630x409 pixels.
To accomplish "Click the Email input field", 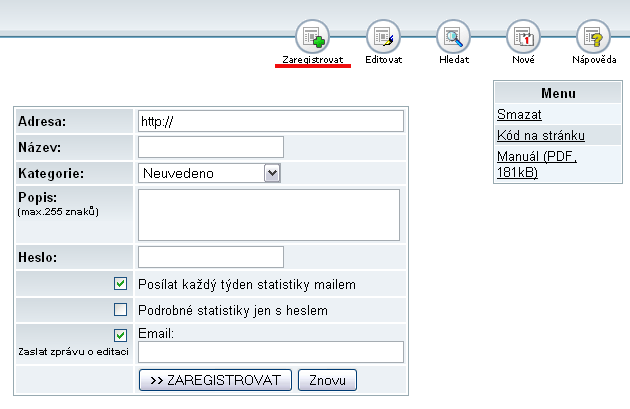I will [x=270, y=352].
